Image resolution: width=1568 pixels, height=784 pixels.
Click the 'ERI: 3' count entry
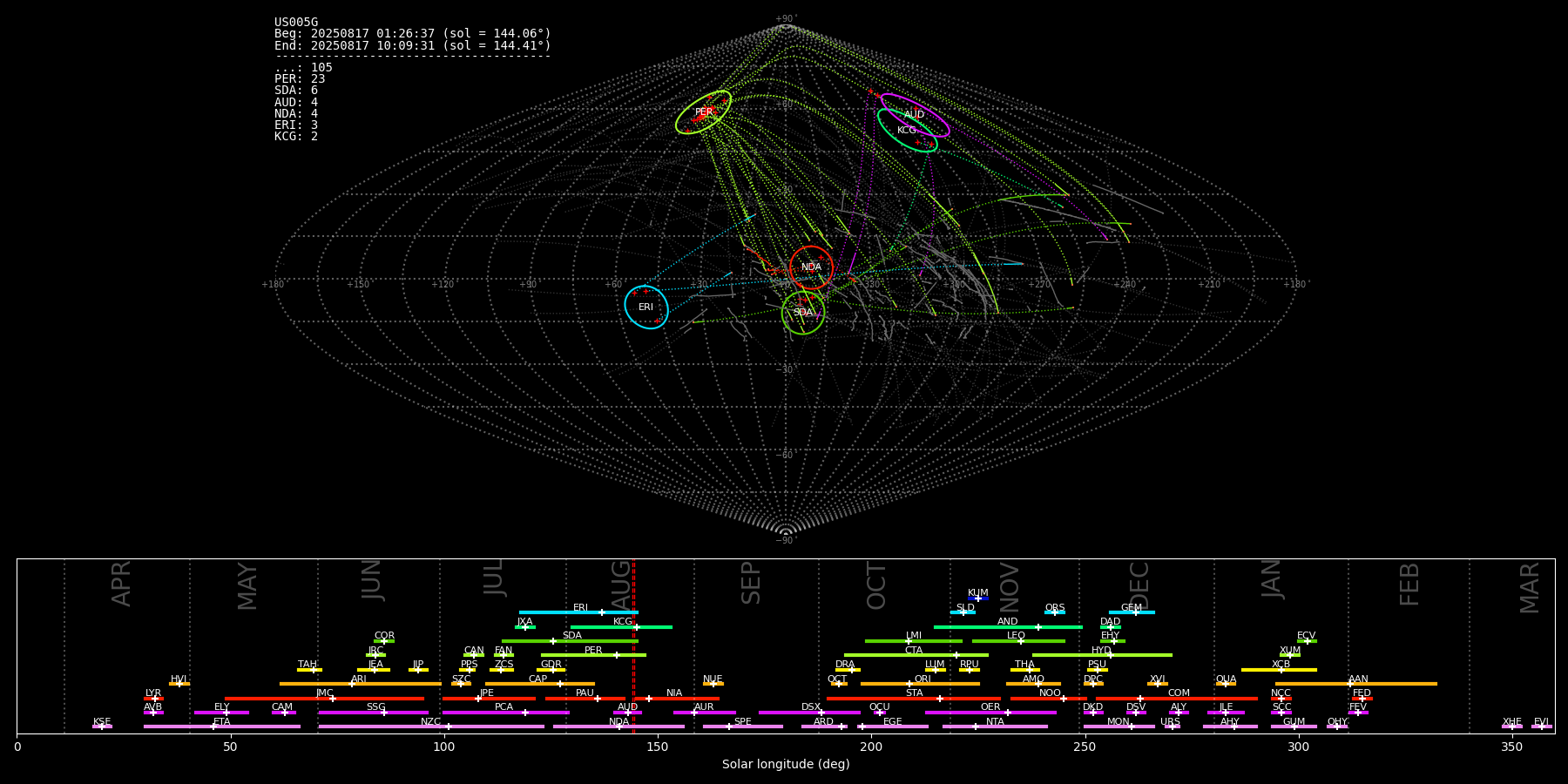(296, 125)
